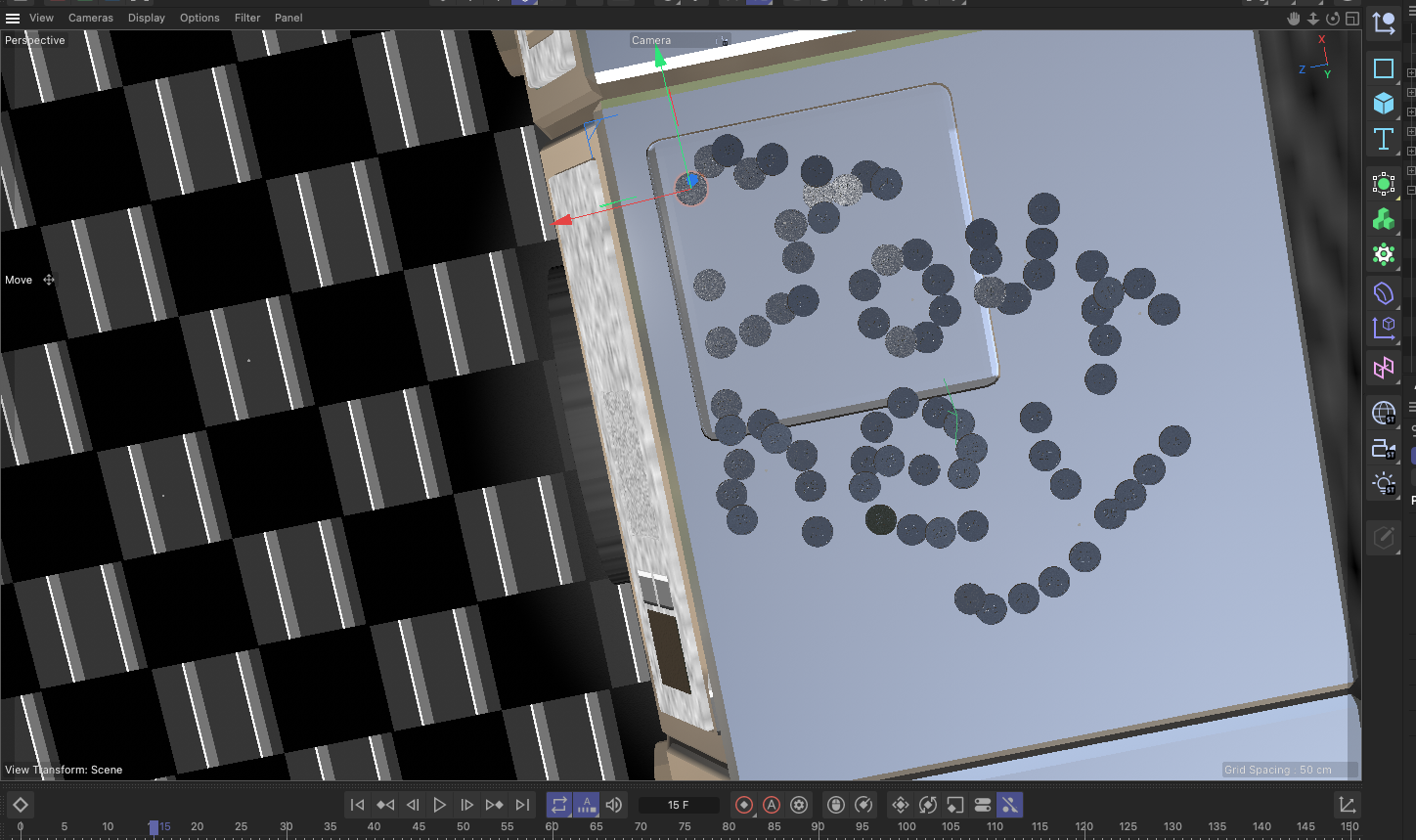Toggle the rotation keyframe channel button
Screen dimensions: 1416x840
point(928,805)
